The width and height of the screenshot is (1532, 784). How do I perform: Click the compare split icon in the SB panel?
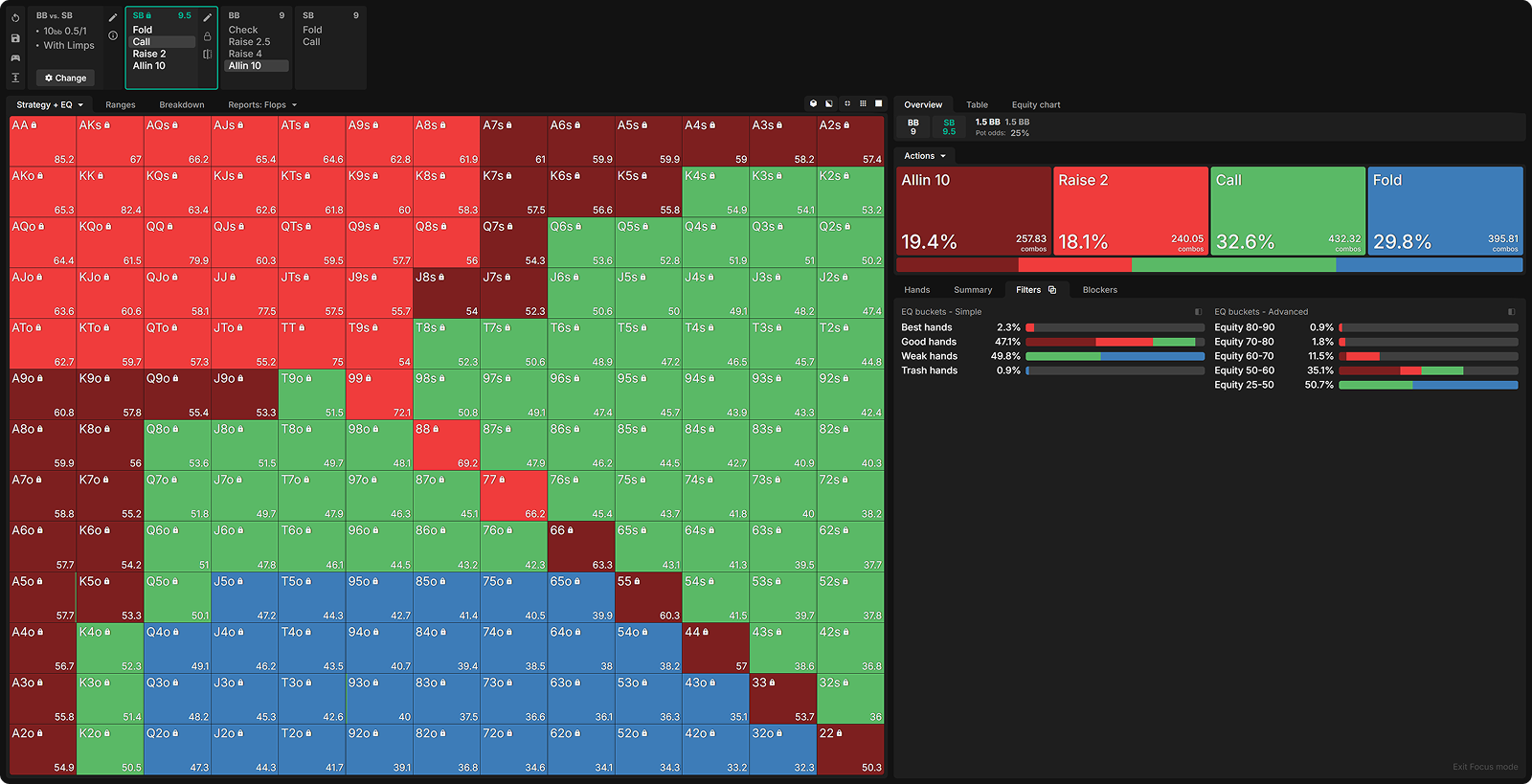click(208, 55)
